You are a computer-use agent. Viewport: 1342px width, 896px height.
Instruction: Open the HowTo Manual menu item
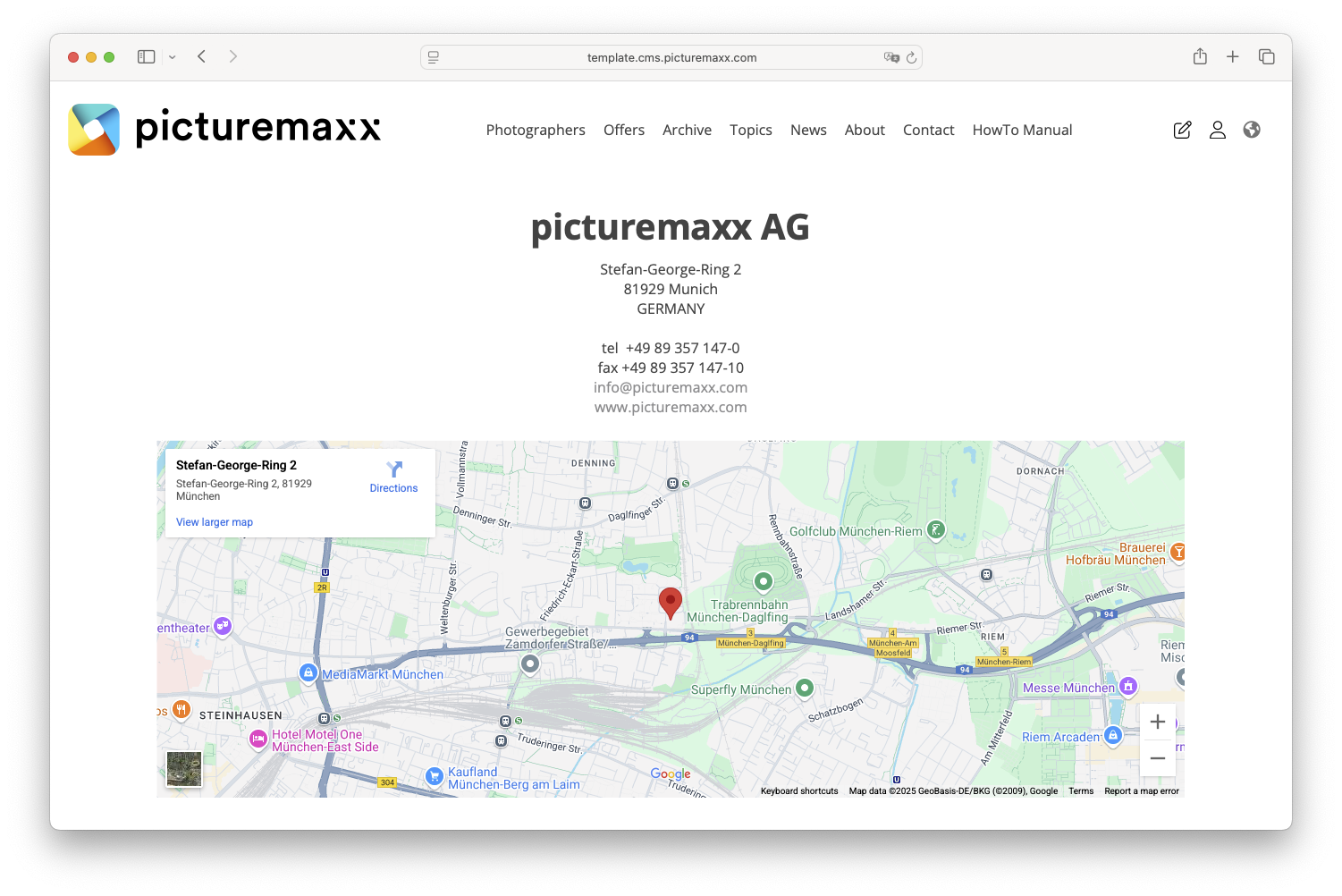pos(1022,130)
